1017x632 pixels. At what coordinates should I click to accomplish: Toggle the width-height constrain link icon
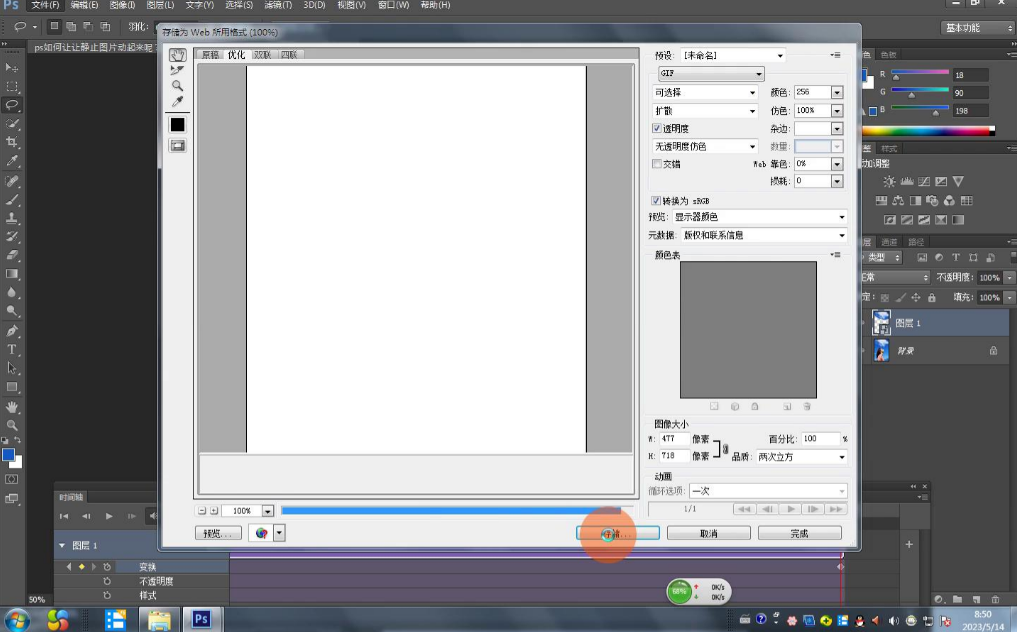coord(725,448)
